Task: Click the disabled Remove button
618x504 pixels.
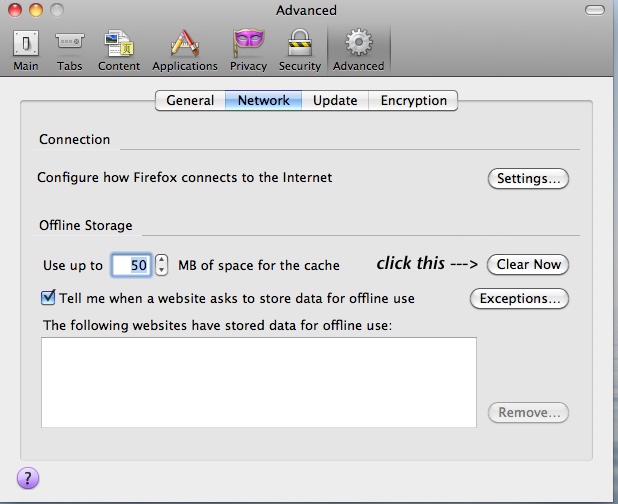Action: (x=528, y=413)
